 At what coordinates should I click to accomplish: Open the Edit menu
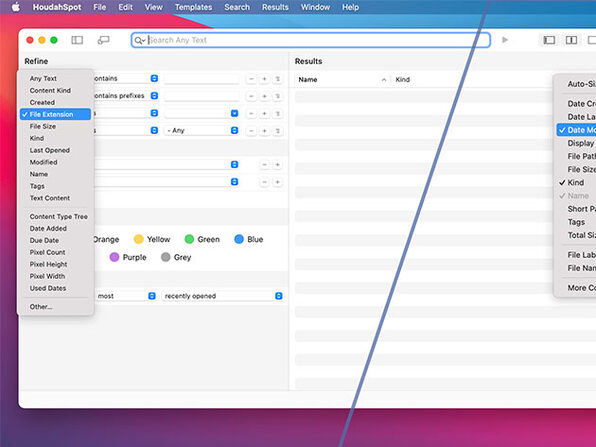pyautogui.click(x=125, y=7)
